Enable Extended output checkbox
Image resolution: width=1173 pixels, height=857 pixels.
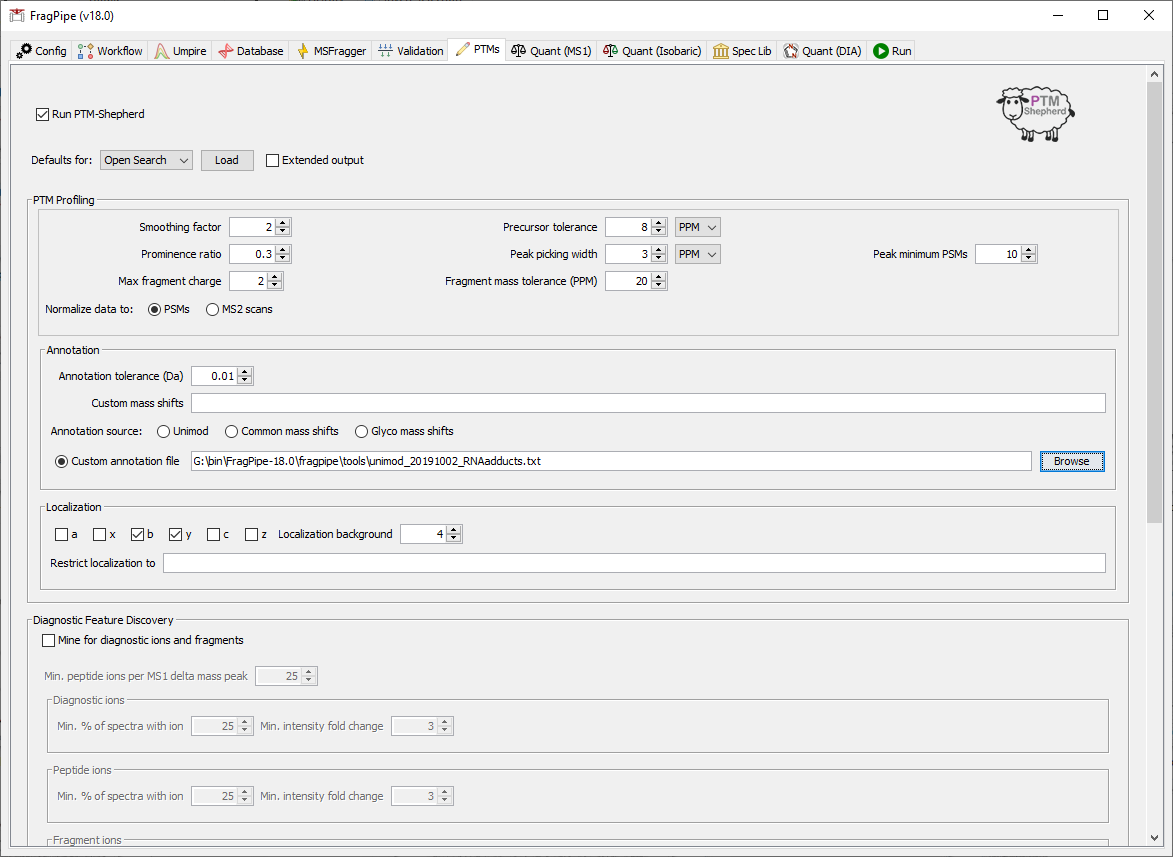[272, 160]
